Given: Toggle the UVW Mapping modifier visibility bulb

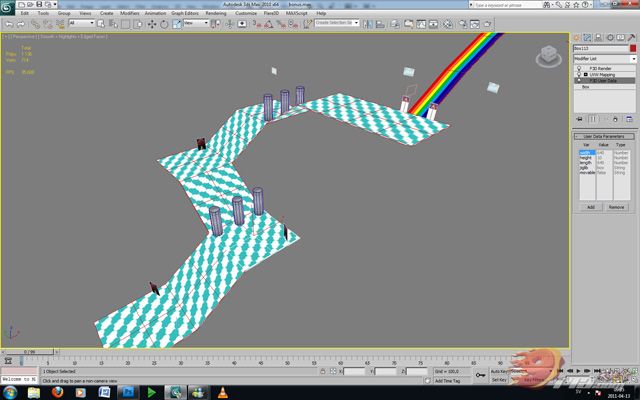Looking at the screenshot, I should point(579,74).
